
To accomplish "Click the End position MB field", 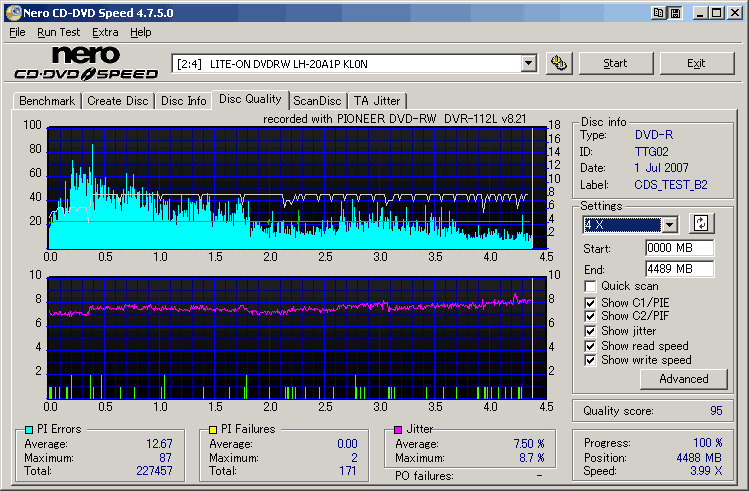I will coord(678,269).
